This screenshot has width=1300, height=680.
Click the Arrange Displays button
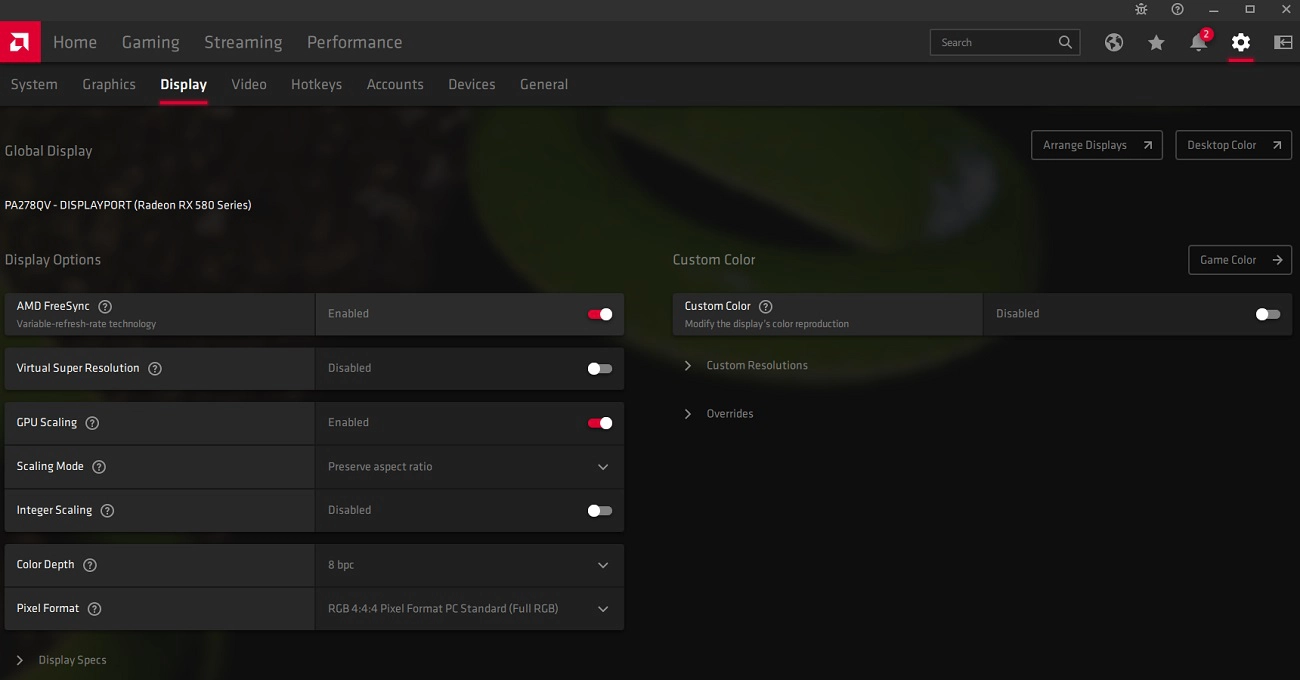pos(1097,145)
